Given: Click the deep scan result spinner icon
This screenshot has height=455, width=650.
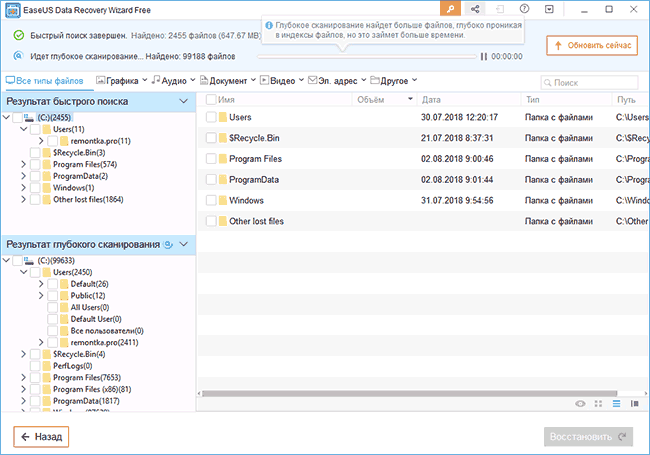Looking at the screenshot, I should click(x=168, y=244).
